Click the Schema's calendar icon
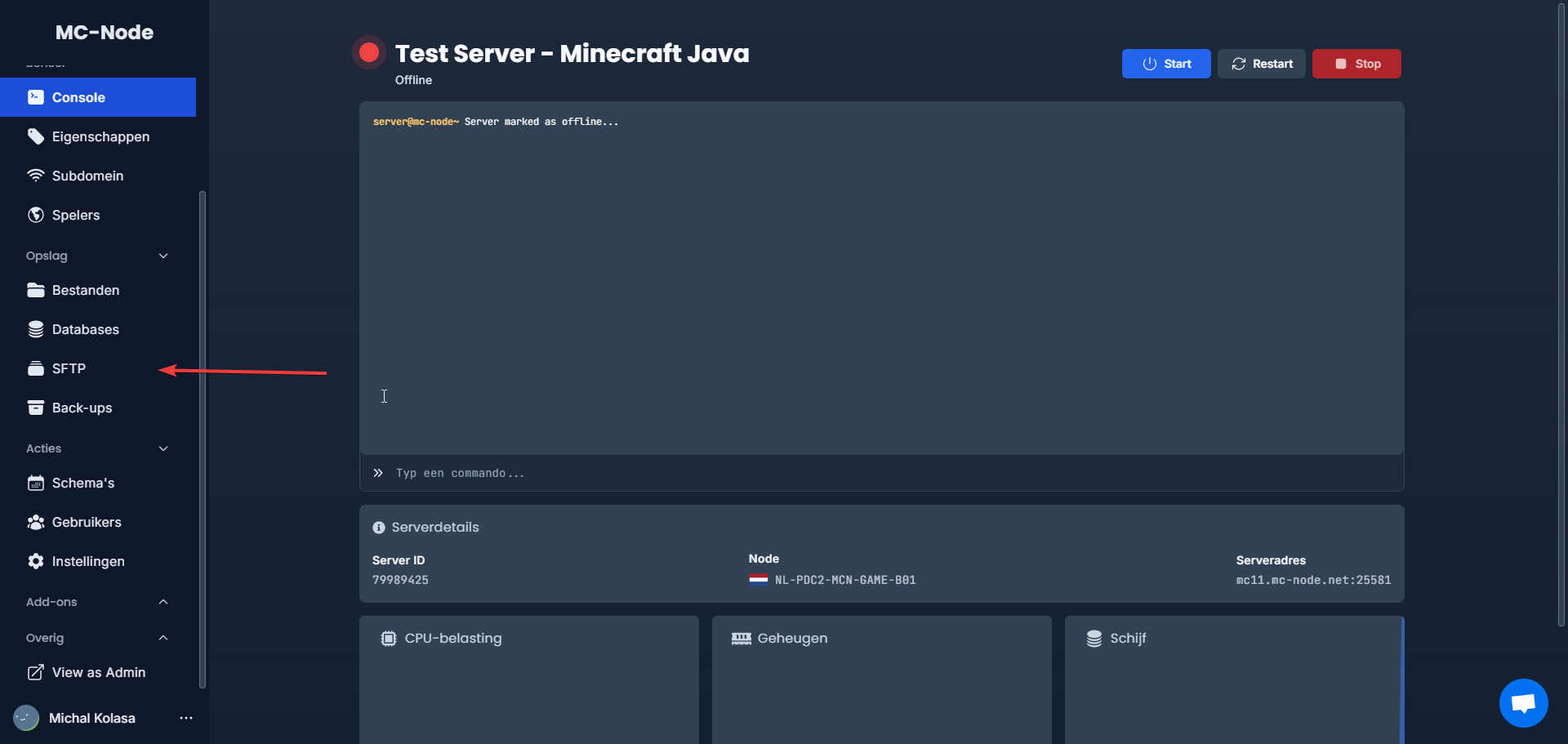The width and height of the screenshot is (1568, 744). [36, 483]
